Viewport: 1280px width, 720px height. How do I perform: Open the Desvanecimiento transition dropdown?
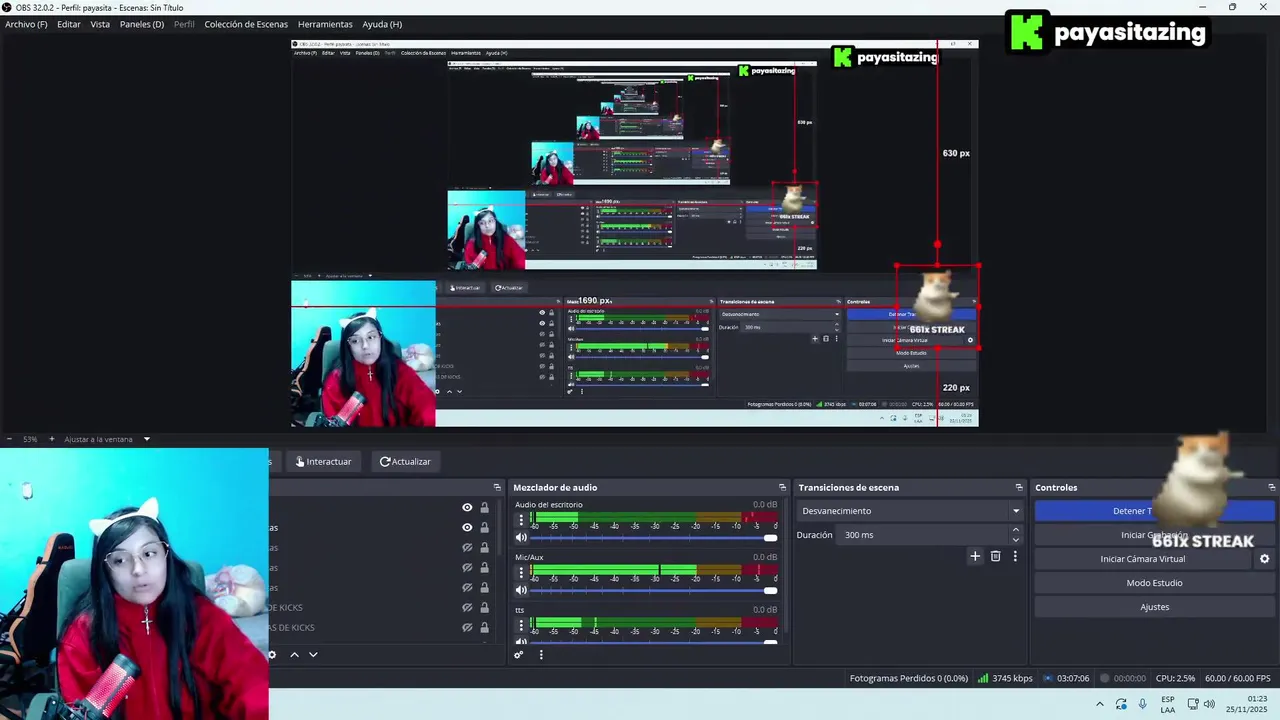pos(910,511)
